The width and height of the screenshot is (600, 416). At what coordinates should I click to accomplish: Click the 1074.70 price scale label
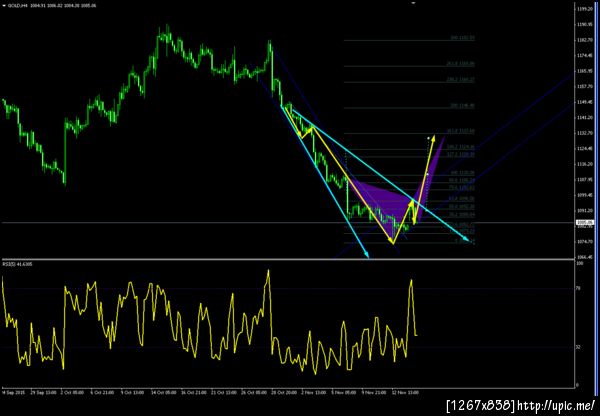click(584, 241)
